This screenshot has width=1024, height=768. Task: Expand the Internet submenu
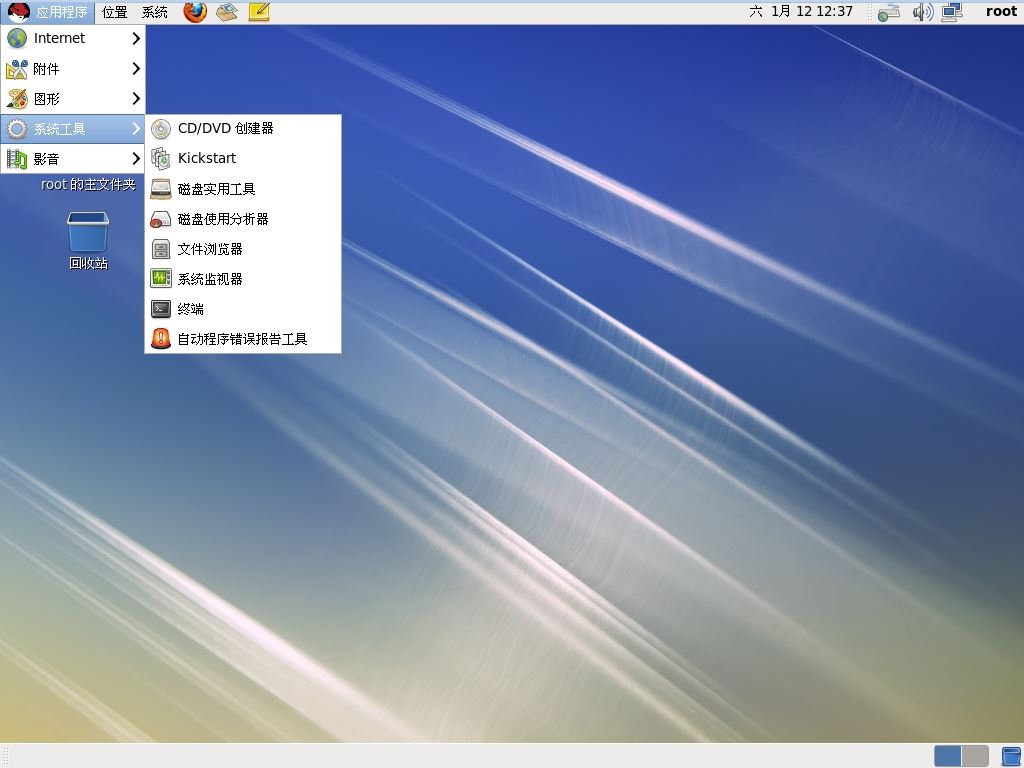[x=72, y=39]
